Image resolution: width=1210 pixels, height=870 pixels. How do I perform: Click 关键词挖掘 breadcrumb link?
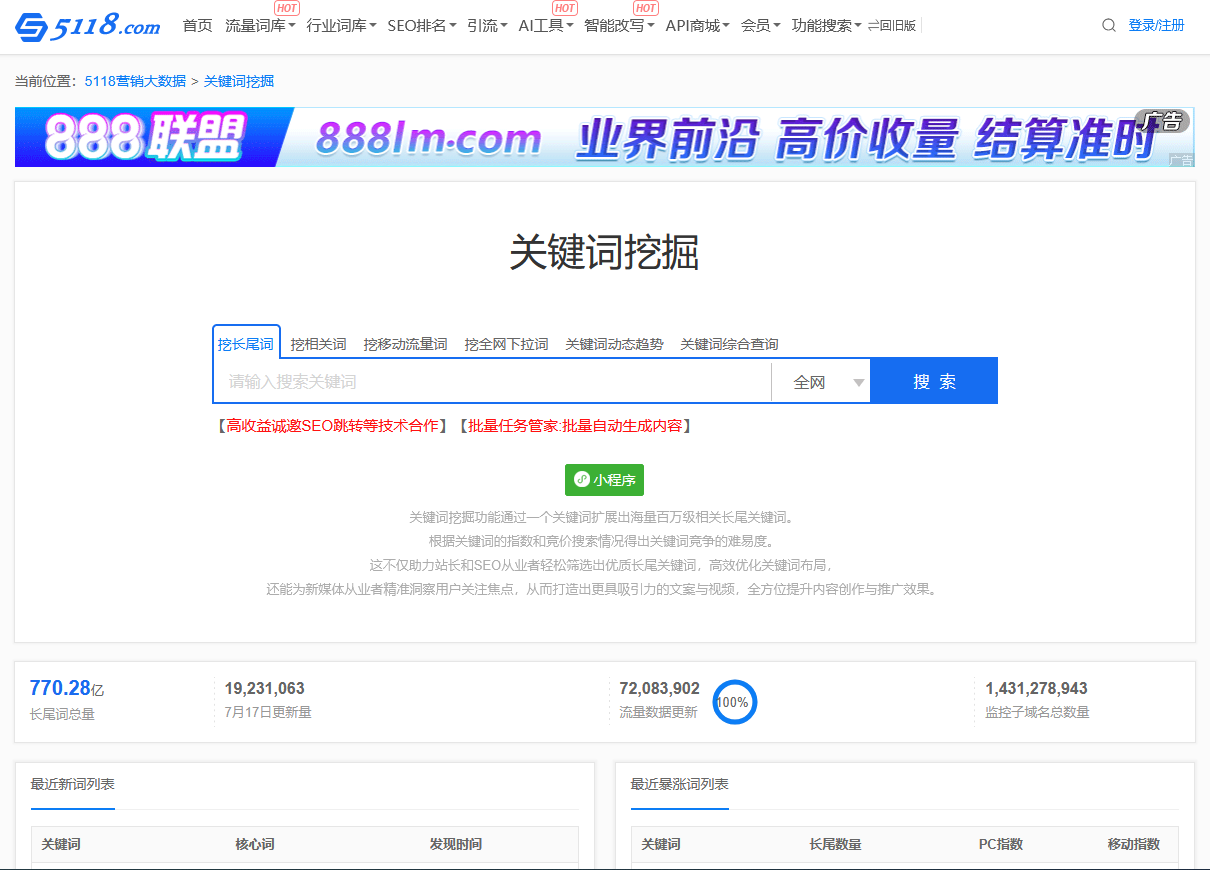click(239, 81)
